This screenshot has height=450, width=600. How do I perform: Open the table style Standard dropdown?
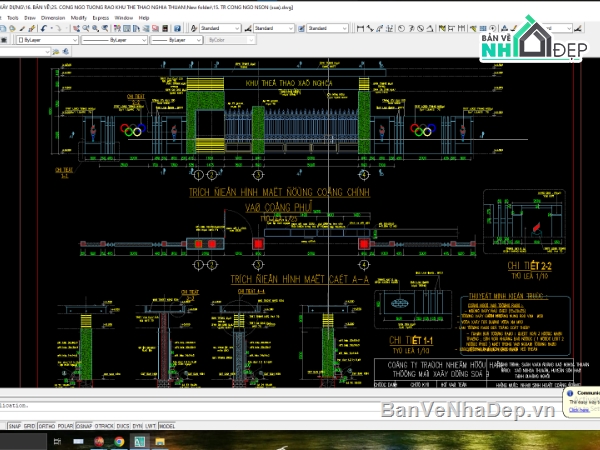328,28
